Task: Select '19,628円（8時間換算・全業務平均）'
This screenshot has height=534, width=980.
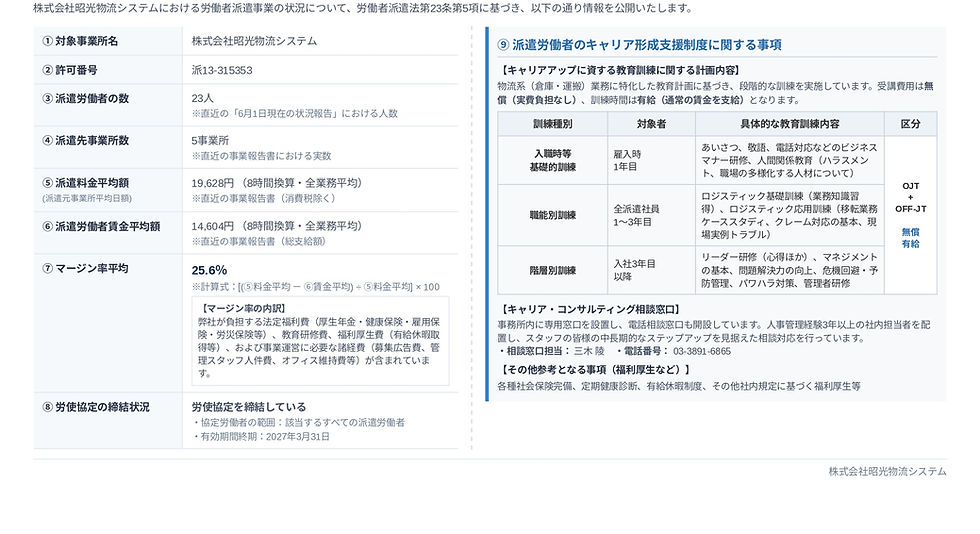Action: tap(277, 183)
